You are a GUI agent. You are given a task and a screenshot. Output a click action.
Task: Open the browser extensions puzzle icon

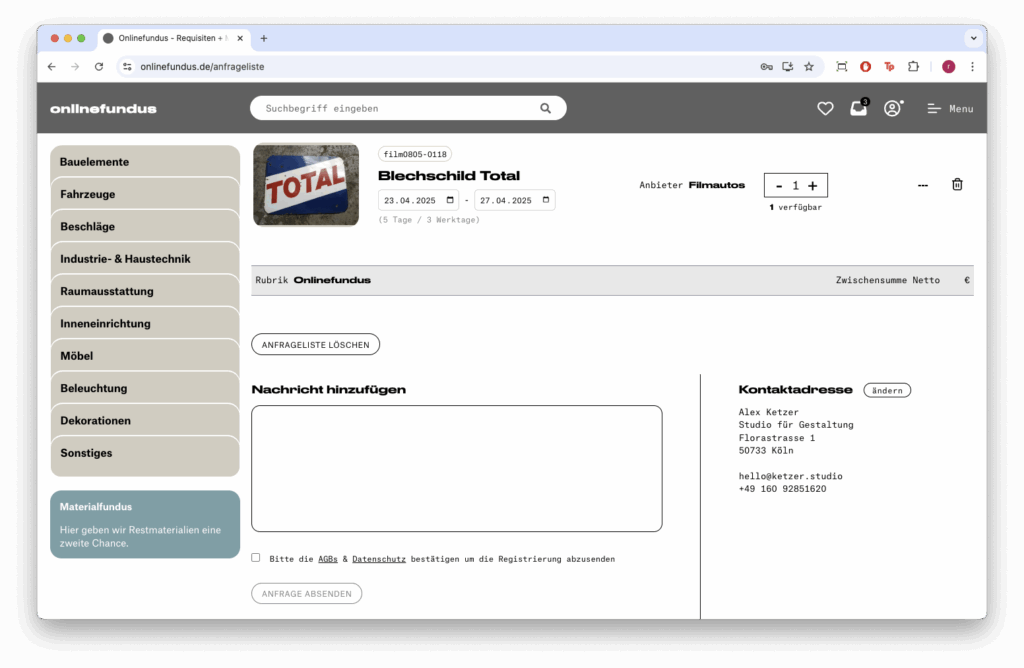(913, 67)
